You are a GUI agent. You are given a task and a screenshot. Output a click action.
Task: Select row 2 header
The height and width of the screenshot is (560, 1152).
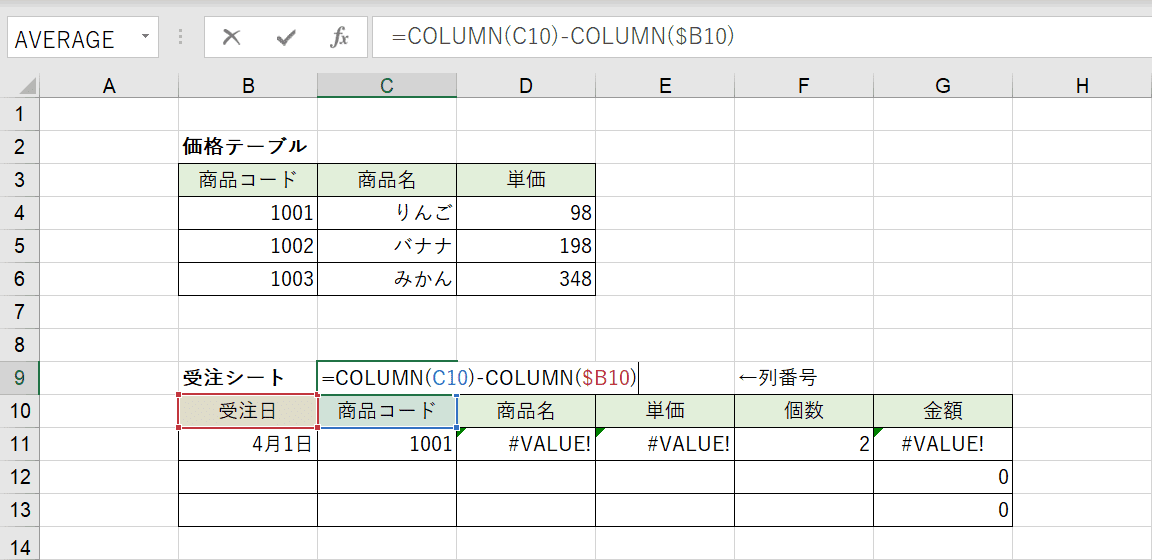point(19,147)
